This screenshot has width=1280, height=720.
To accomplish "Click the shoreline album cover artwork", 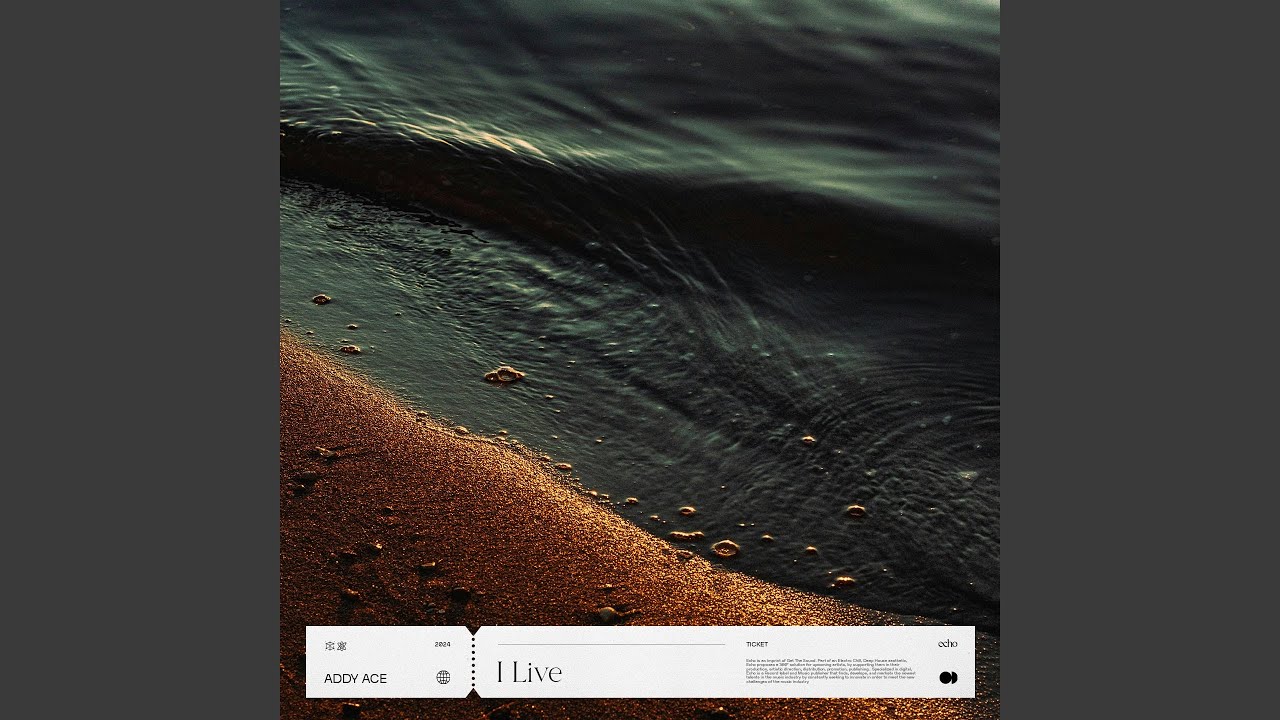I will (x=640, y=360).
